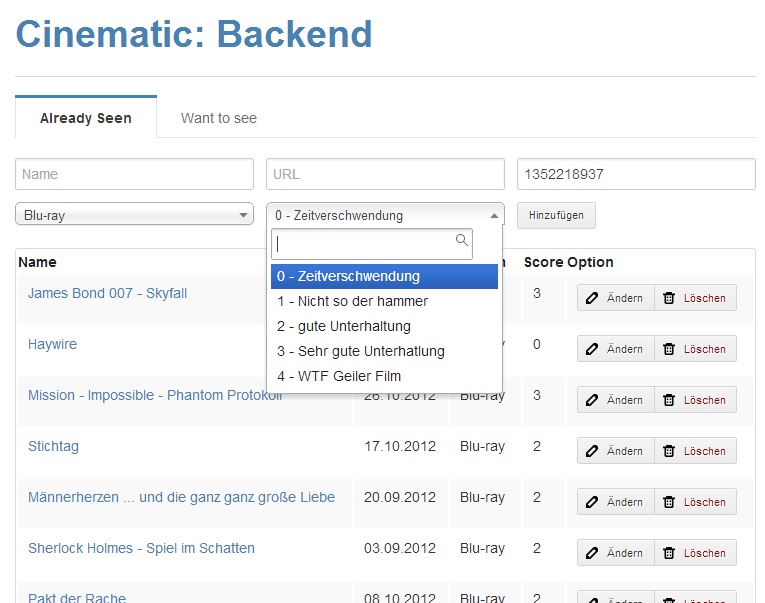
Task: Pick '1 - Nicht so der hammer' option
Action: (x=352, y=301)
